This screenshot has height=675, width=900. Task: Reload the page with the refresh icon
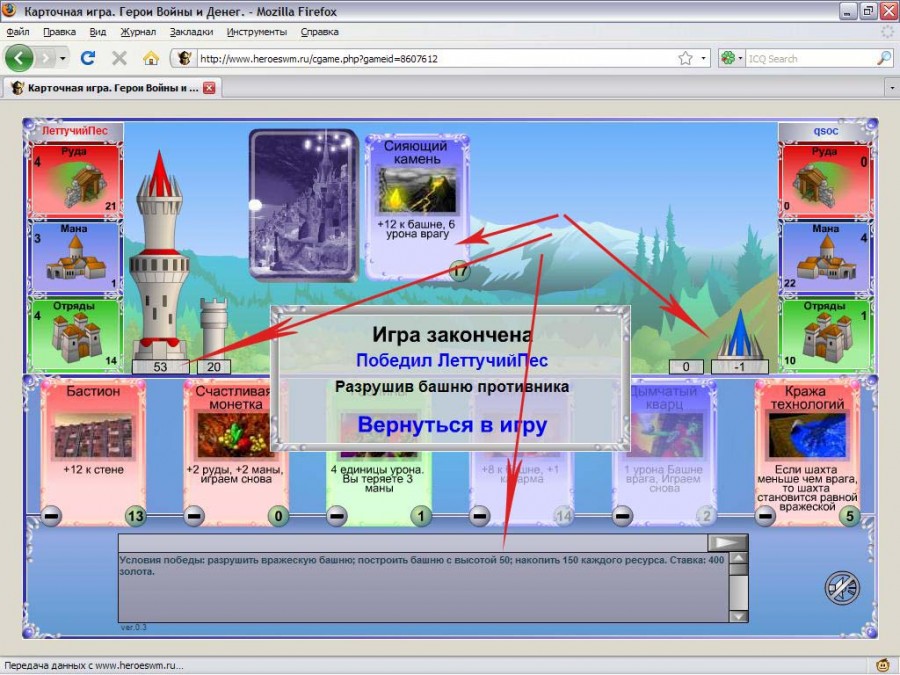[x=88, y=58]
